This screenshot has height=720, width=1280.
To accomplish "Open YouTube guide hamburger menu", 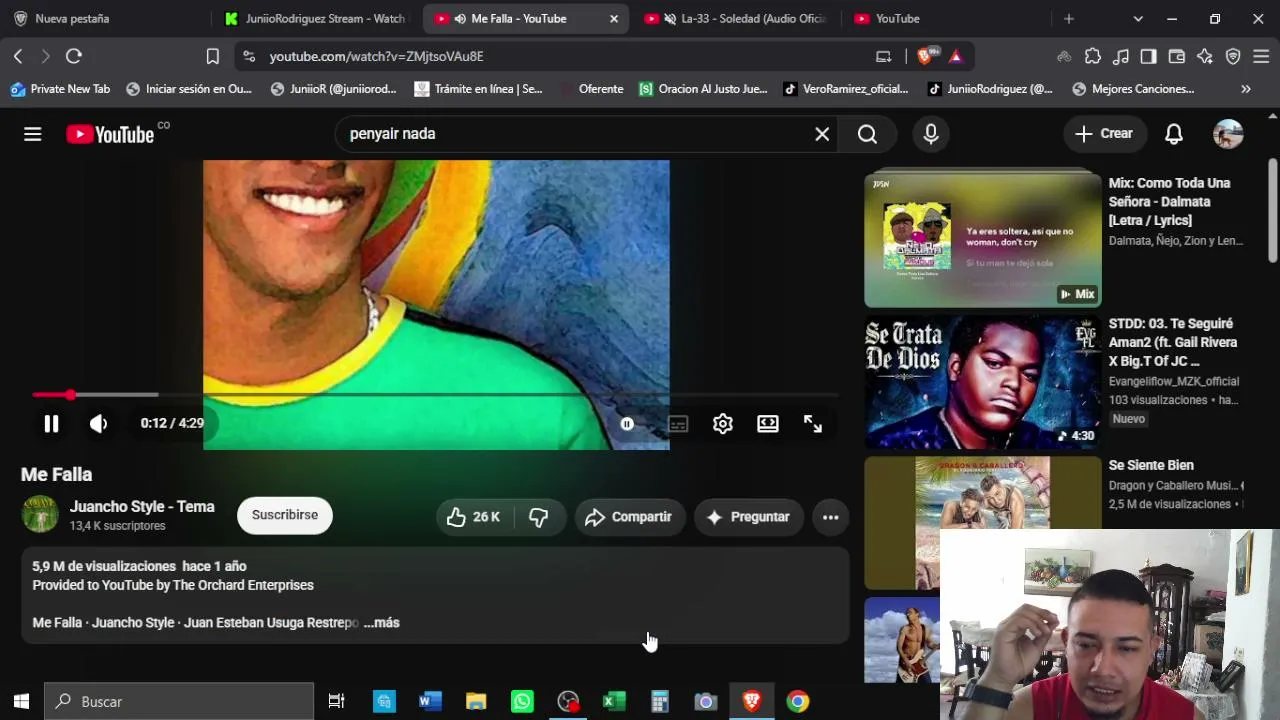I will tap(33, 134).
